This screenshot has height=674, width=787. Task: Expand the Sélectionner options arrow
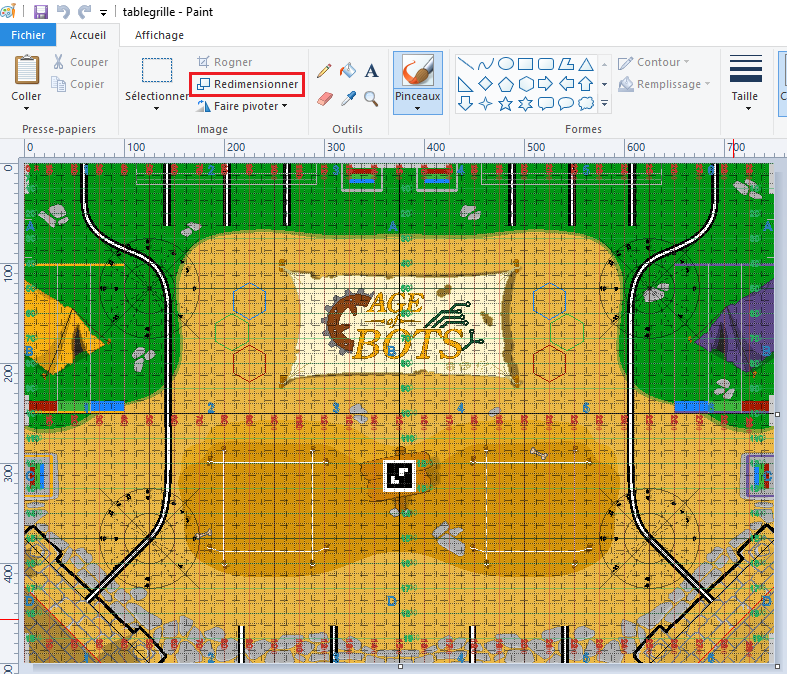tap(157, 108)
